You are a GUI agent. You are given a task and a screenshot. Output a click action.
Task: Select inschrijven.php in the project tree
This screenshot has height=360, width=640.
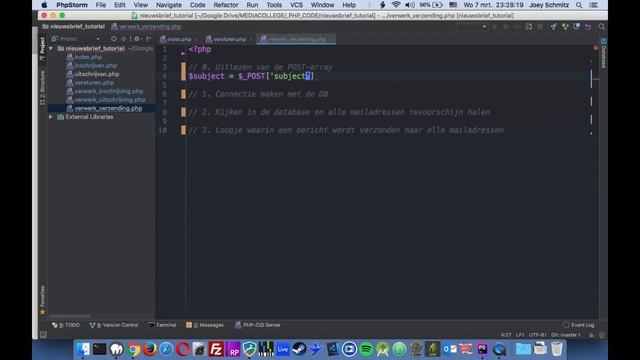96,65
